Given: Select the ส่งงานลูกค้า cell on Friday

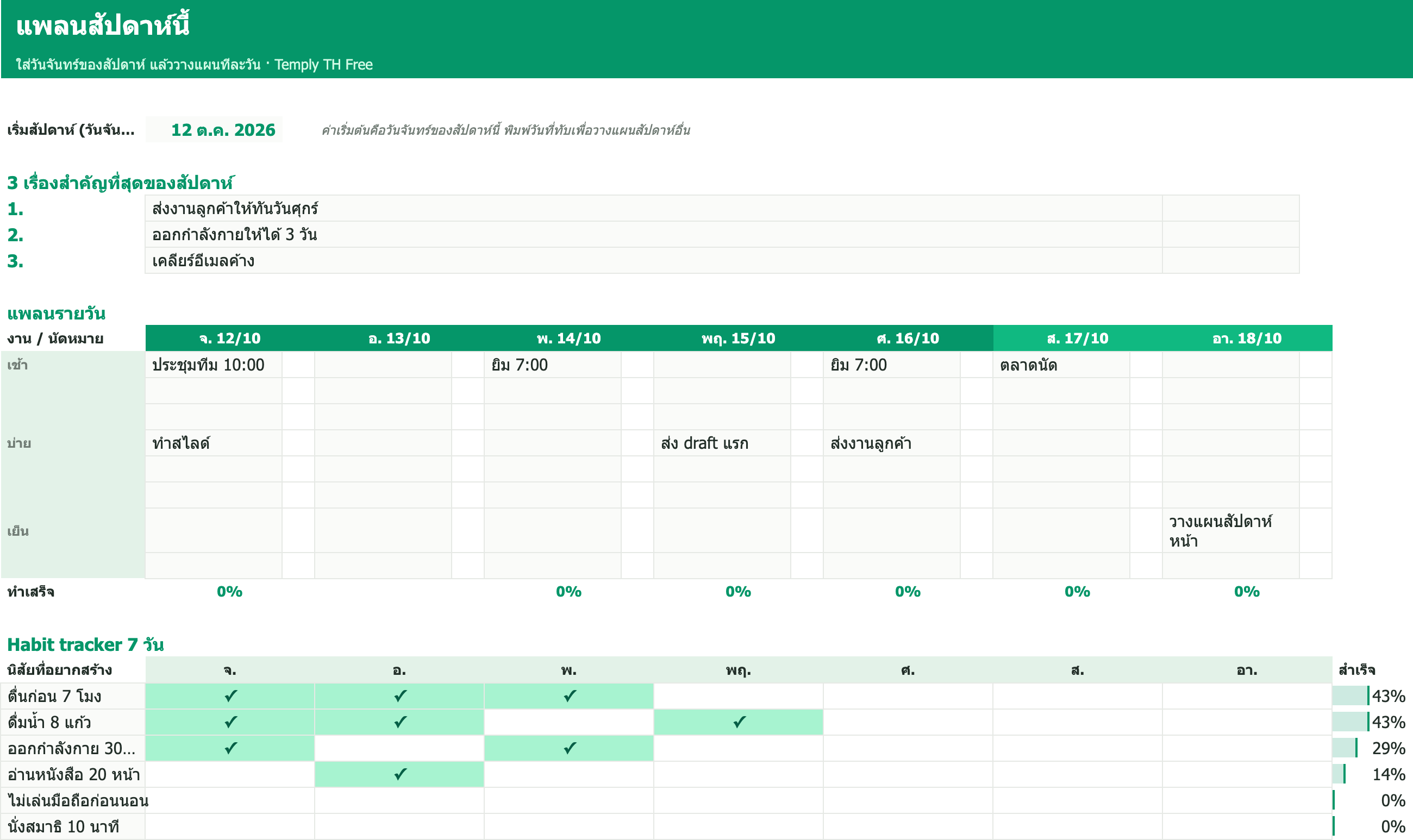Looking at the screenshot, I should 892,443.
